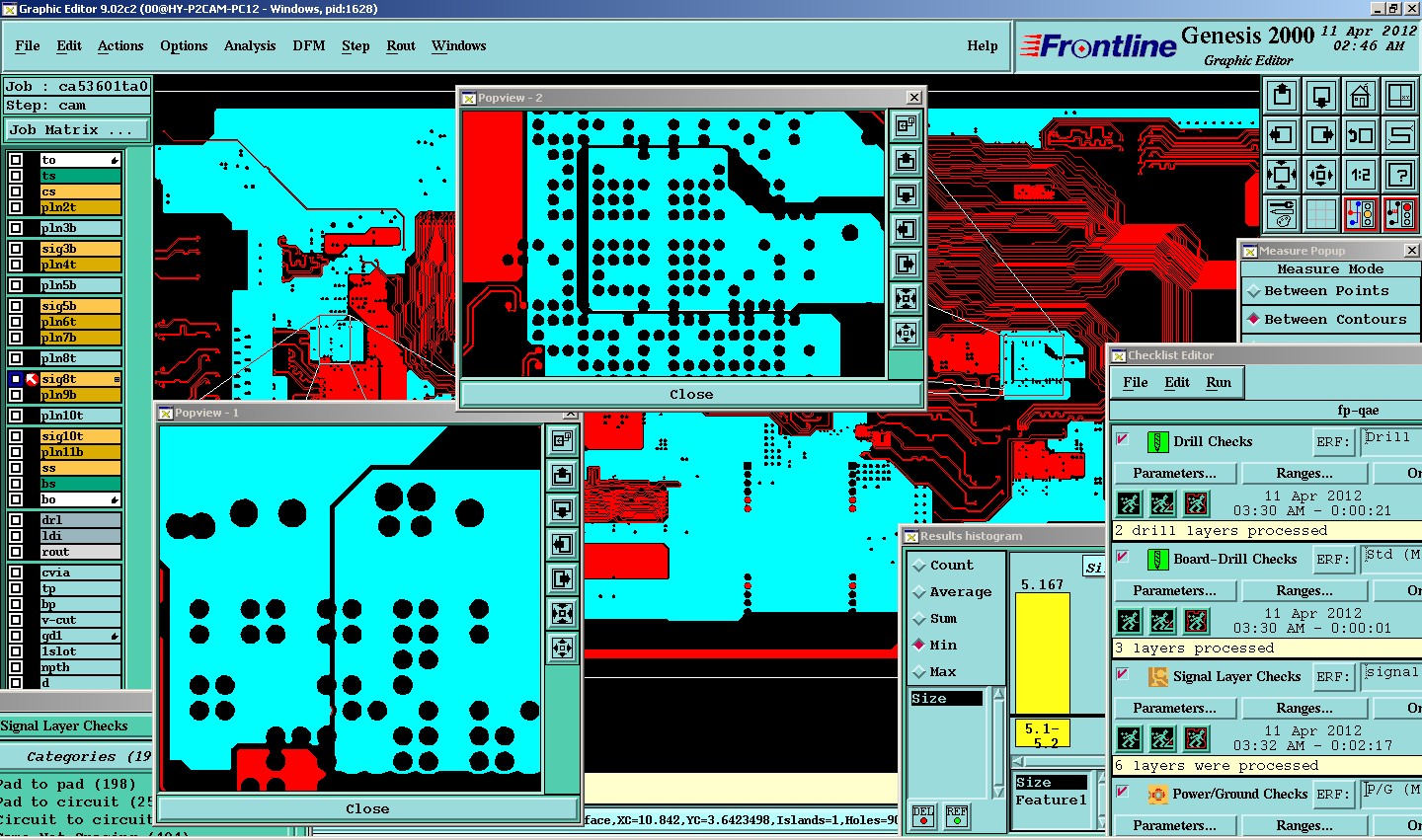
Task: Click the S-shaped snake path icon
Action: (1400, 135)
